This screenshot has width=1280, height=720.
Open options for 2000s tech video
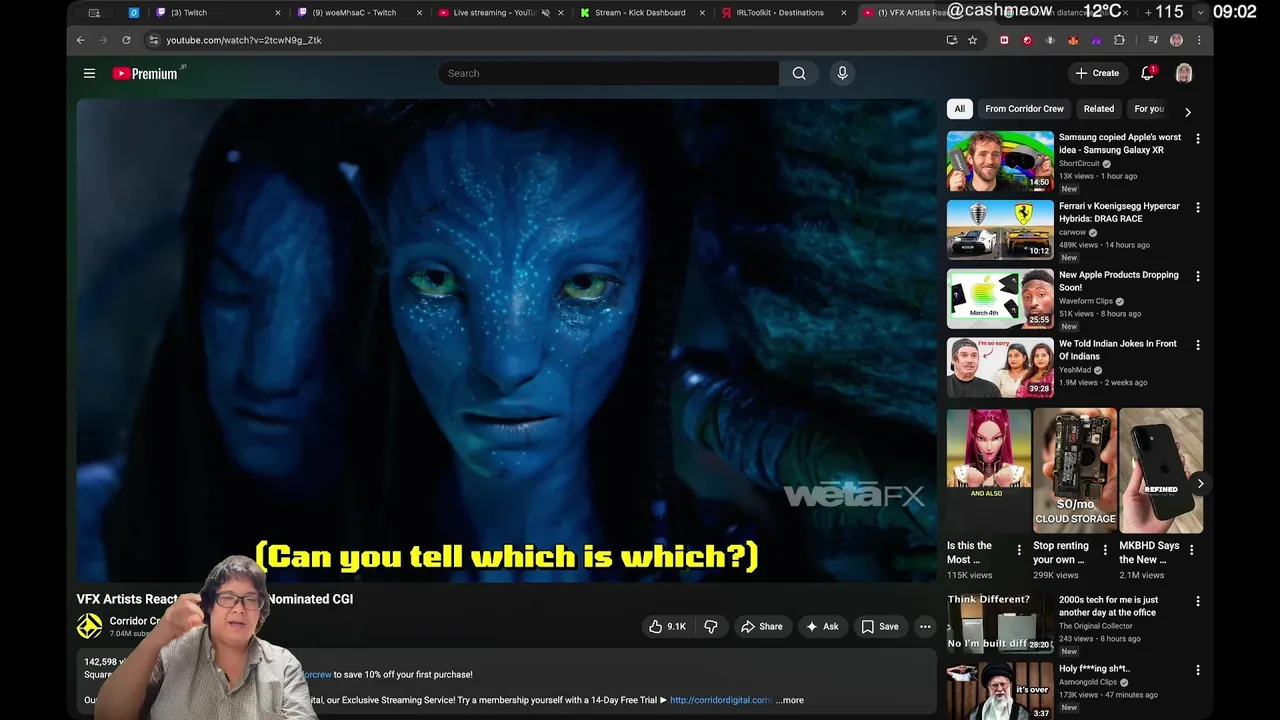coord(1198,602)
